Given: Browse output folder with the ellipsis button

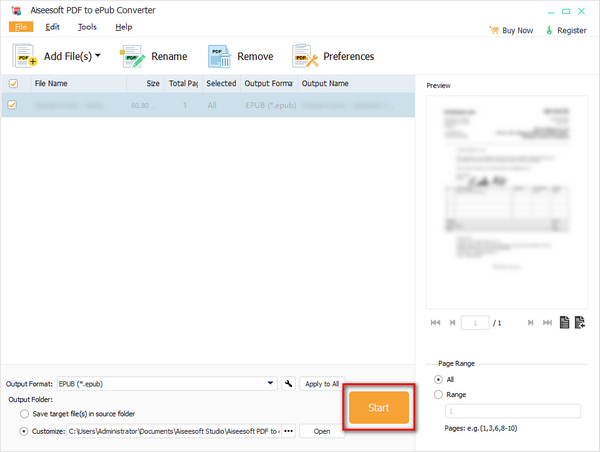Looking at the screenshot, I should [289, 431].
